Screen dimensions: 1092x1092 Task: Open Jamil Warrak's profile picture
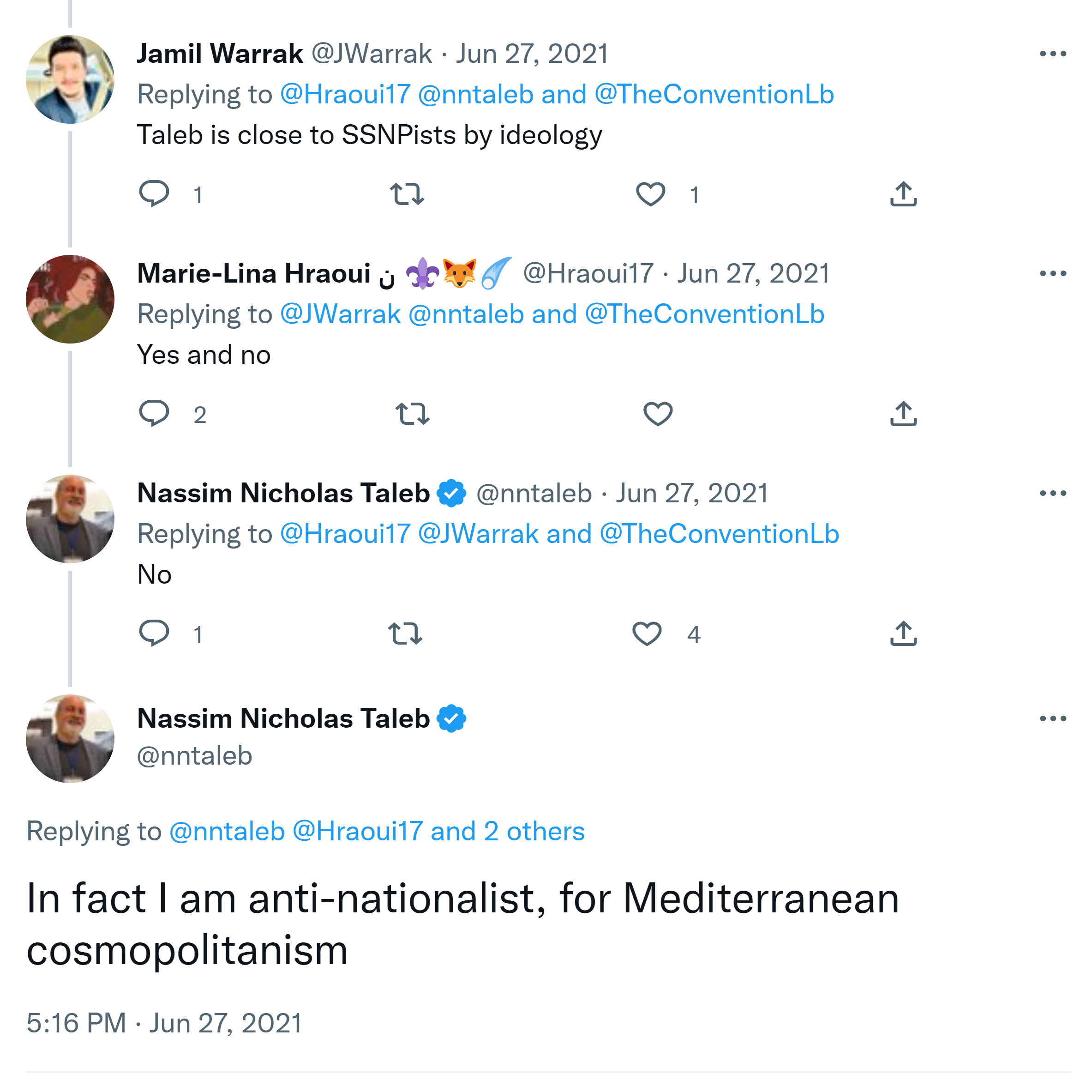[70, 79]
